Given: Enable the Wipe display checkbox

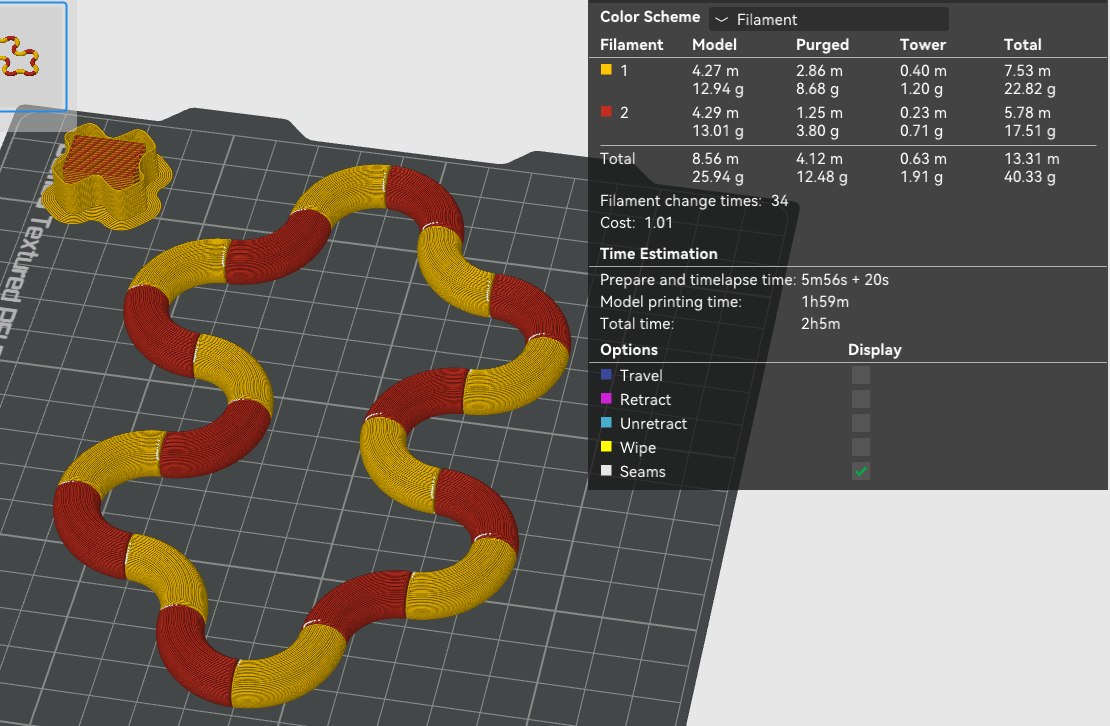Looking at the screenshot, I should coord(861,447).
